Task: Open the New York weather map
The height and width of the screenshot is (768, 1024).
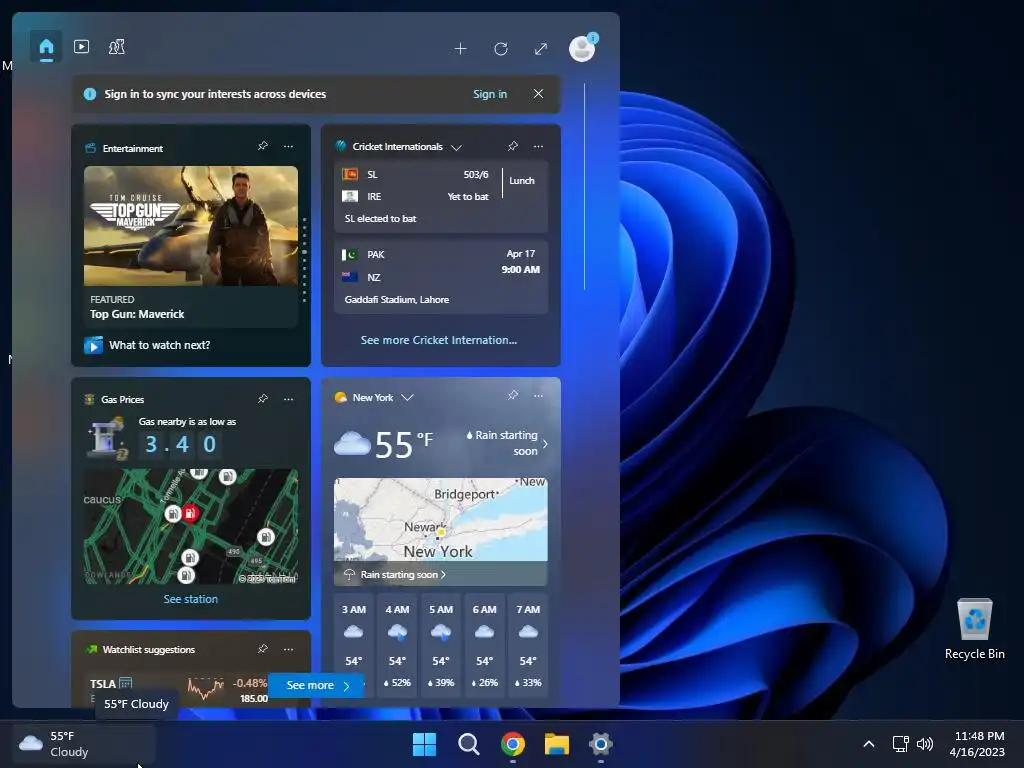Action: (441, 520)
